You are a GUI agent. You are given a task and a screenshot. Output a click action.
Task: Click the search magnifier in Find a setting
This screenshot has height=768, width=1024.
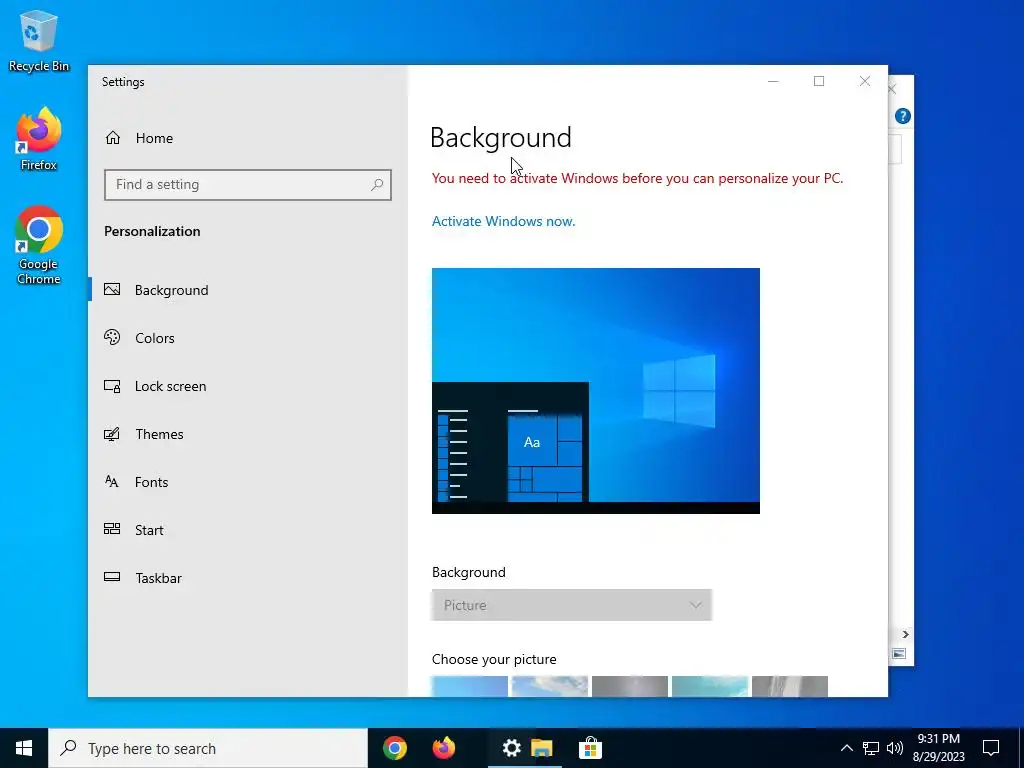click(x=377, y=185)
